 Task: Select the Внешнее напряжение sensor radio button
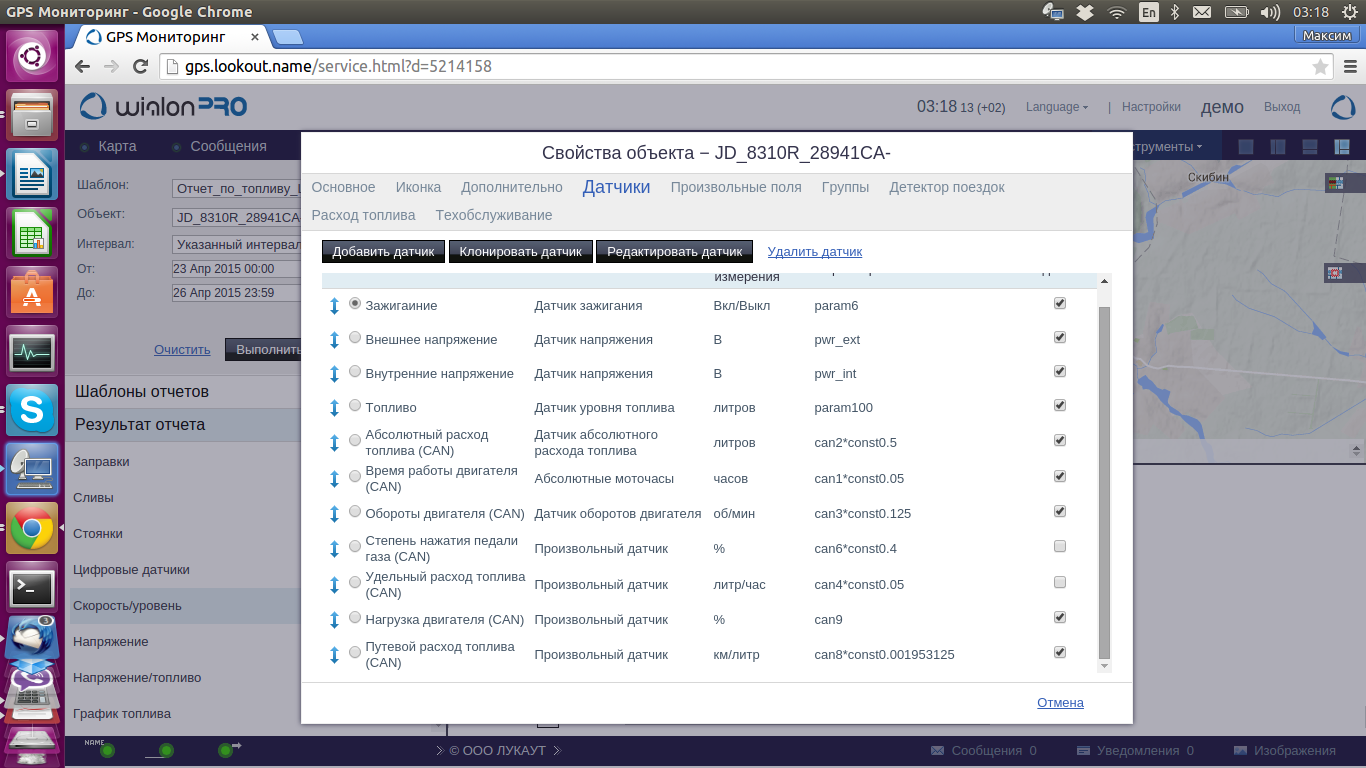point(355,338)
